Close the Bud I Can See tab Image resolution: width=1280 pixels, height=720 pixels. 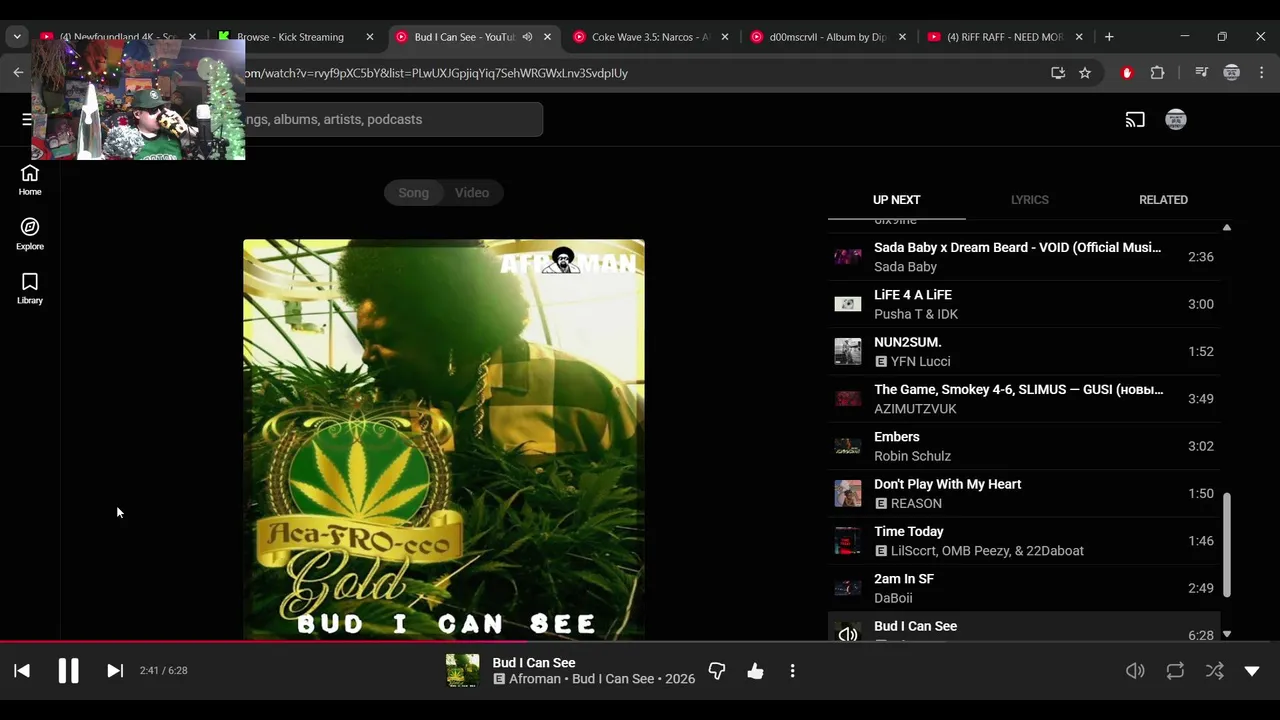[x=547, y=37]
